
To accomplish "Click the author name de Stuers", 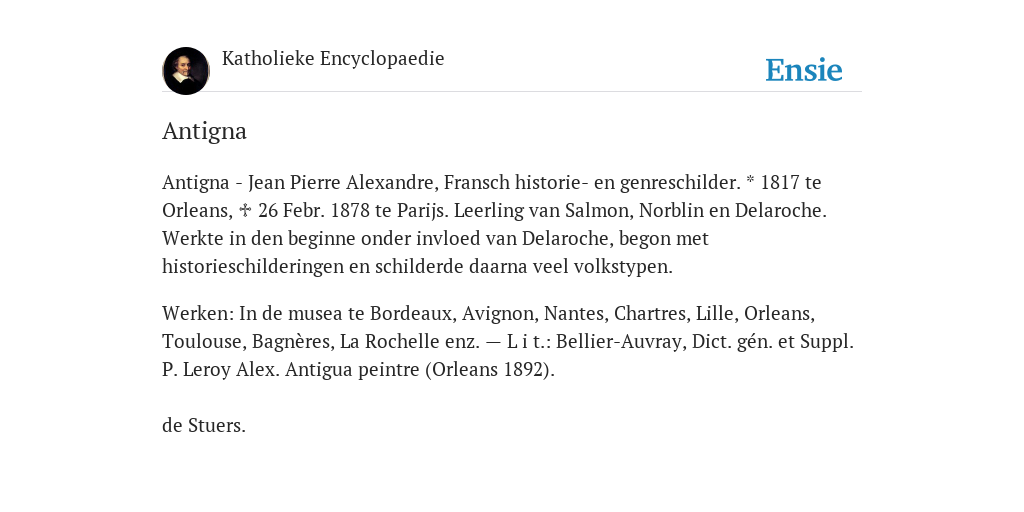I will 204,425.
